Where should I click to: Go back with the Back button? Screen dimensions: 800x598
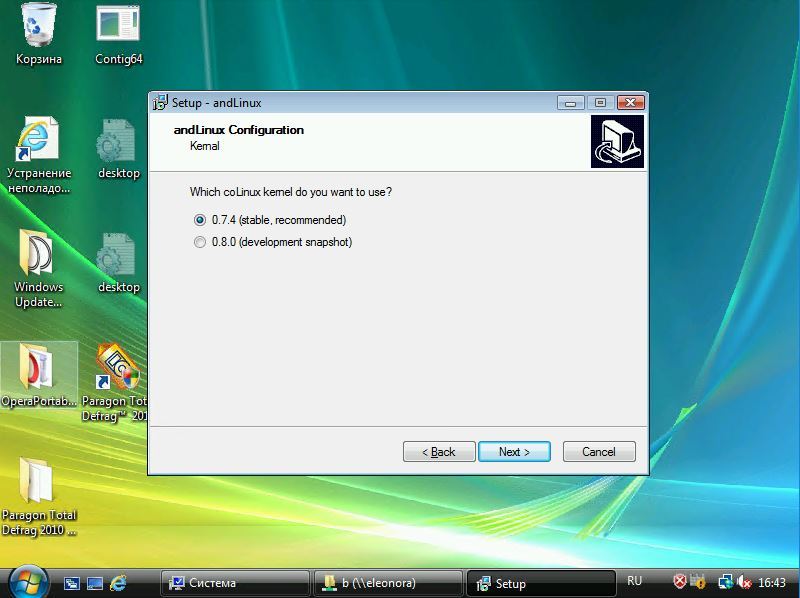coord(439,452)
